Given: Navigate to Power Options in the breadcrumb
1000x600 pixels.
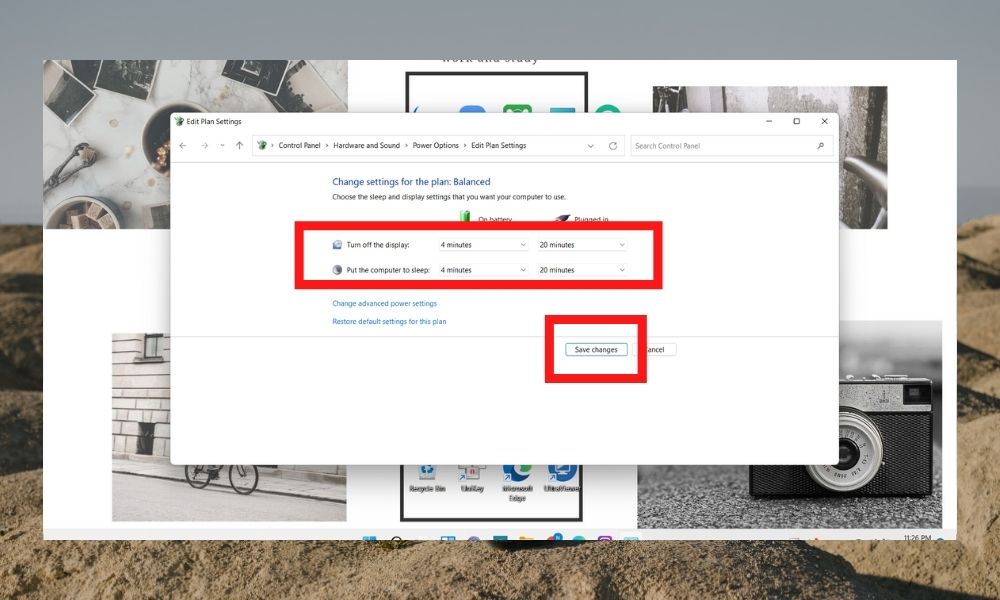Looking at the screenshot, I should [x=434, y=145].
